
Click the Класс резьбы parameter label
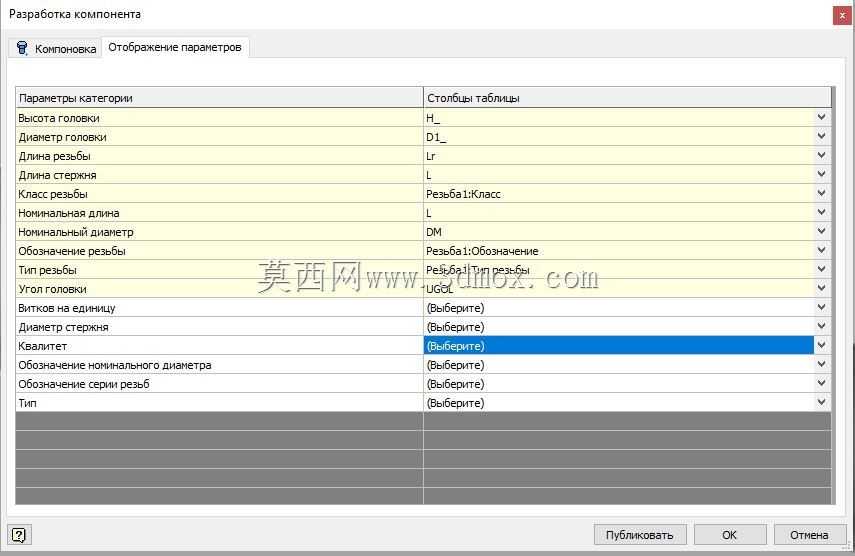click(53, 194)
